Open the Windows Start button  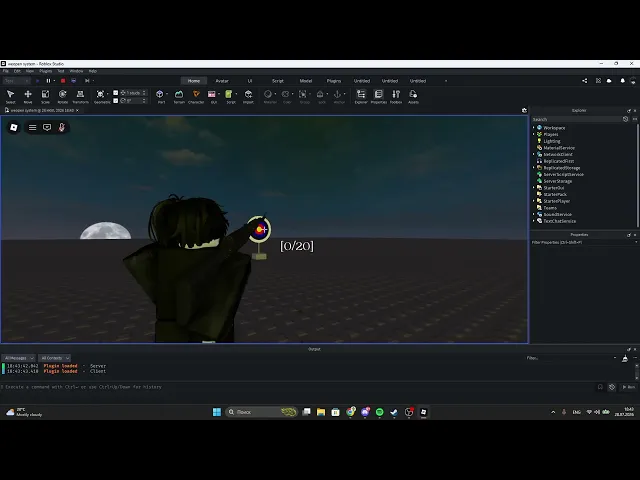(217, 412)
